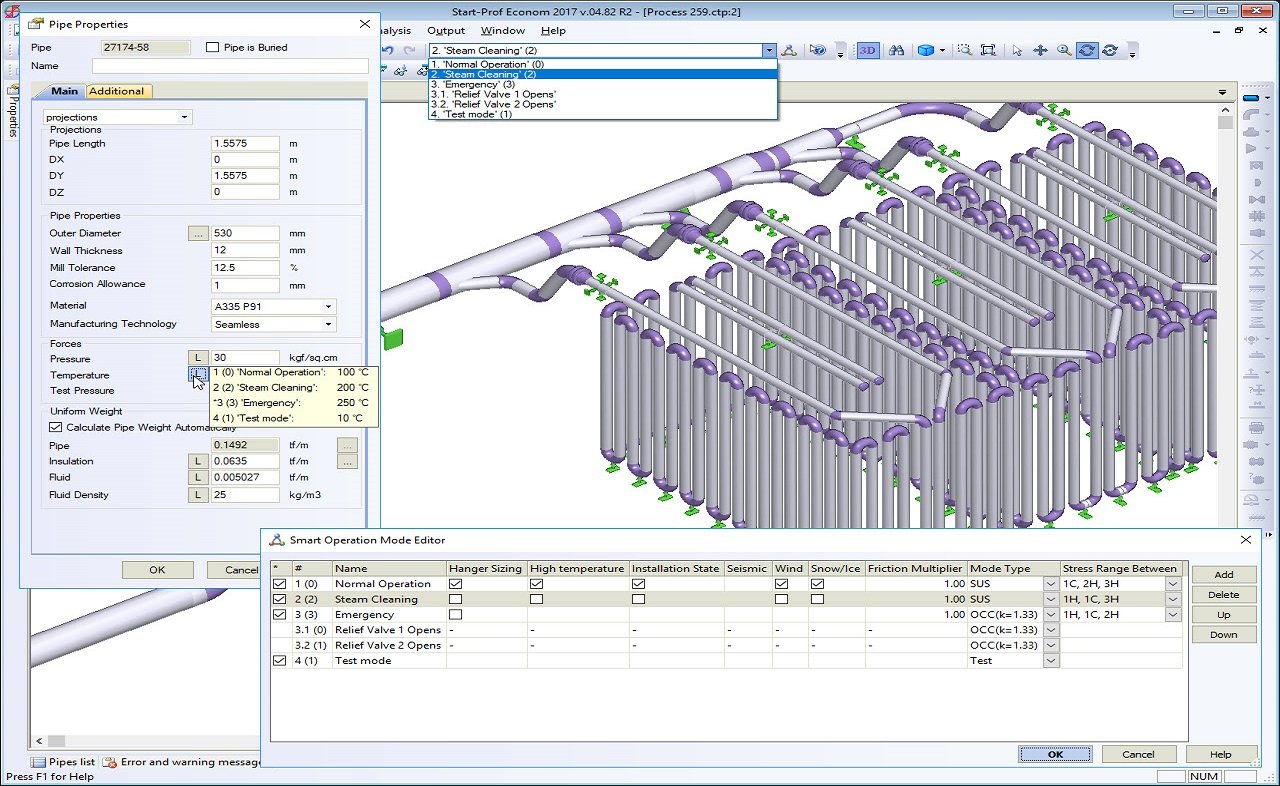Click the ... button beside Pipe weight
Screen dimensions: 1280x786
(x=347, y=445)
